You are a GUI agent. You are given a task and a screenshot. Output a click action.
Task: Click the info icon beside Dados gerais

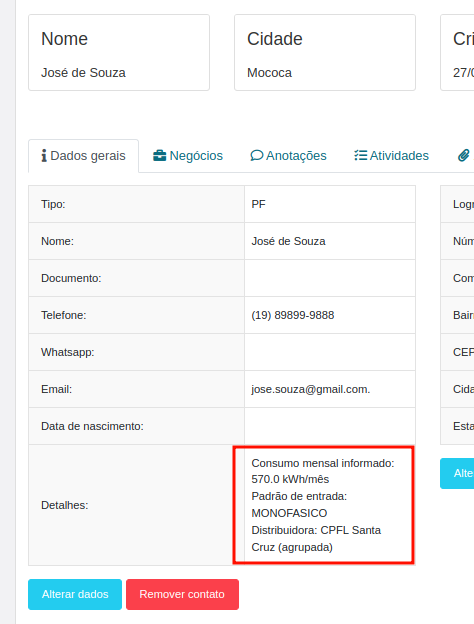(44, 156)
